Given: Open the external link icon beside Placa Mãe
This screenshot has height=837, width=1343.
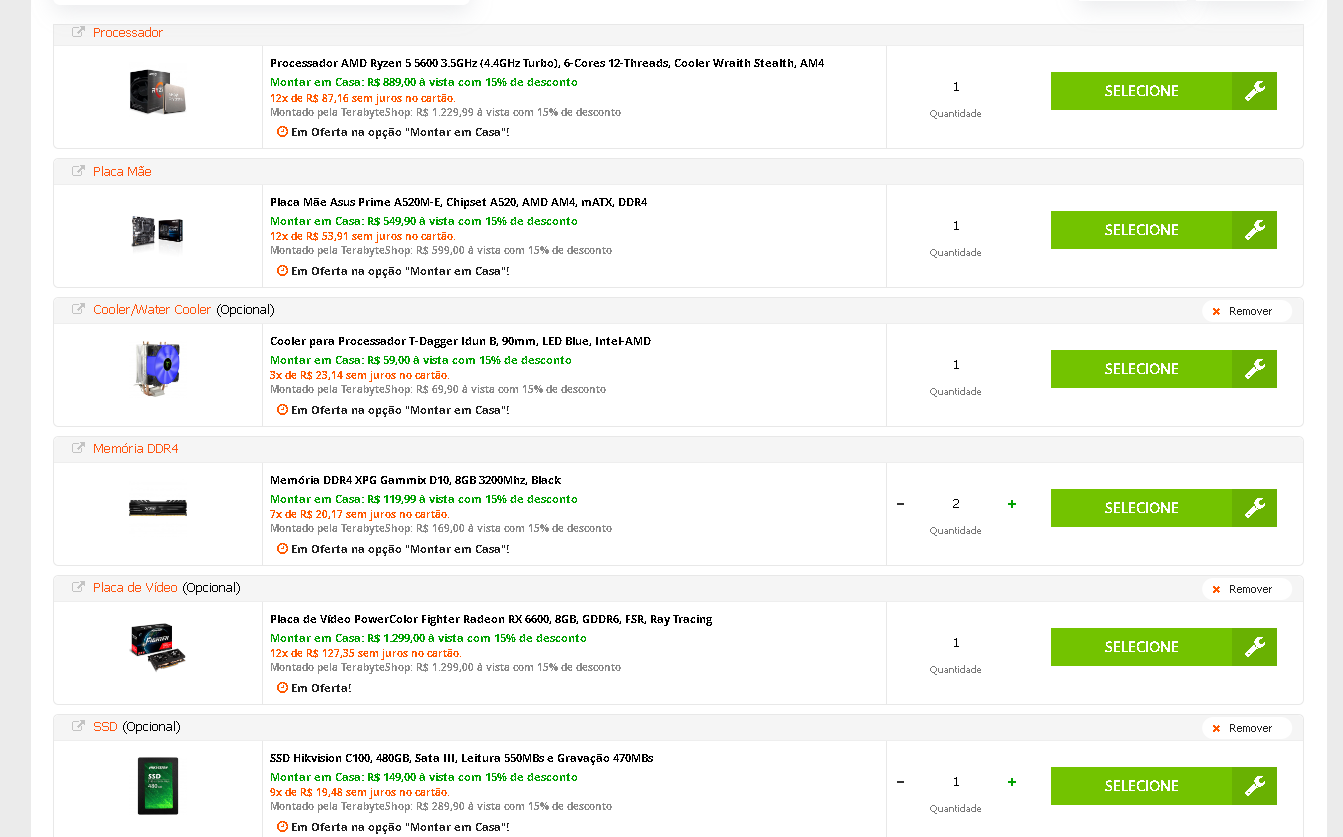Looking at the screenshot, I should tap(79, 171).
